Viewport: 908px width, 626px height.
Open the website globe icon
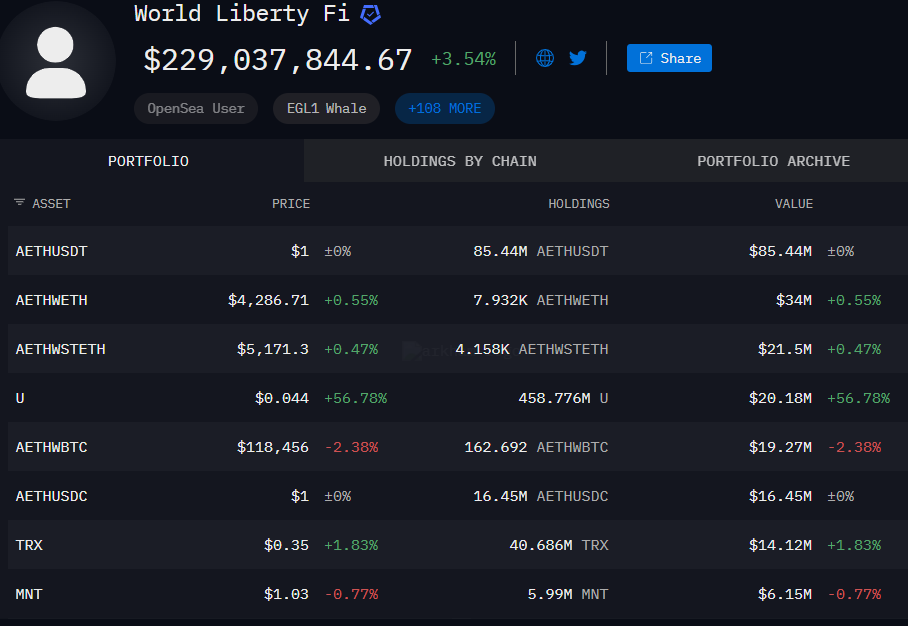(545, 58)
